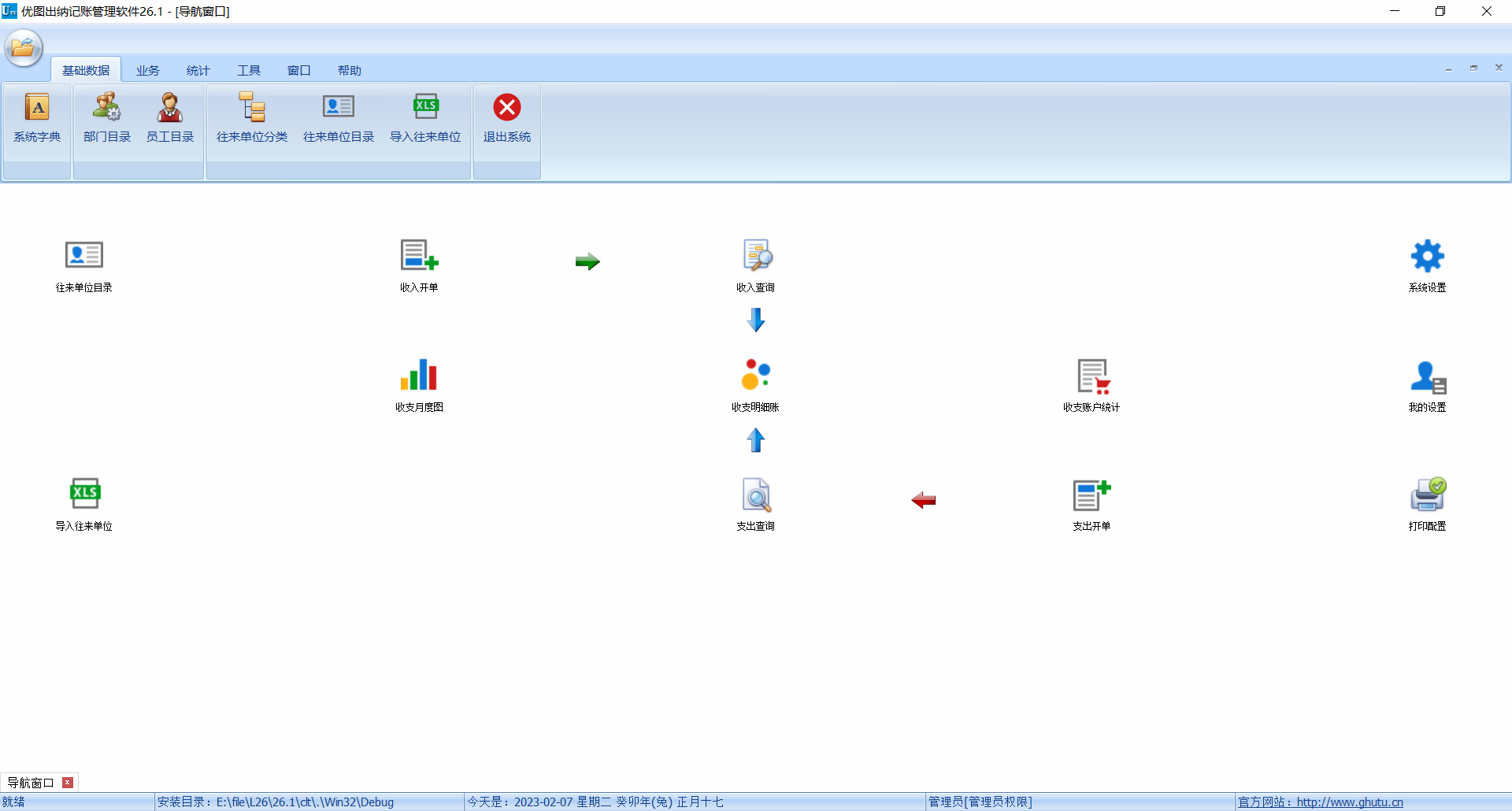Open 收支明细账 navigation icon
Screen dimensions: 1512x811
click(x=756, y=386)
